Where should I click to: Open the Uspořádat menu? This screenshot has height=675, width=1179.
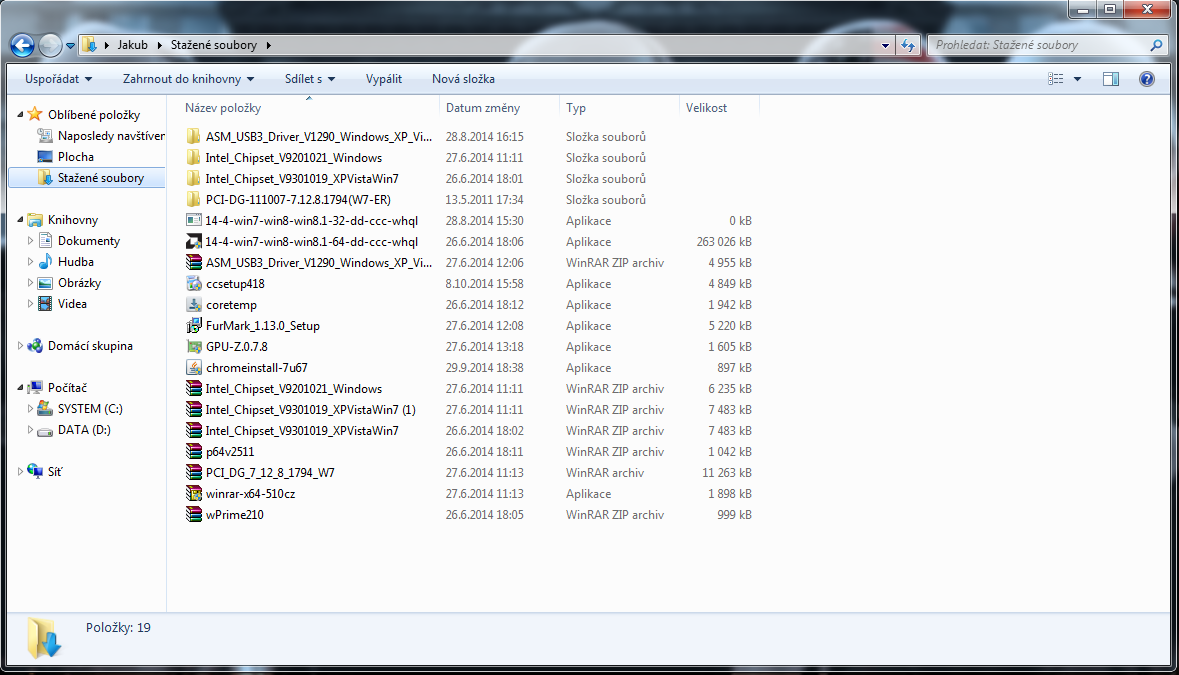pos(58,79)
